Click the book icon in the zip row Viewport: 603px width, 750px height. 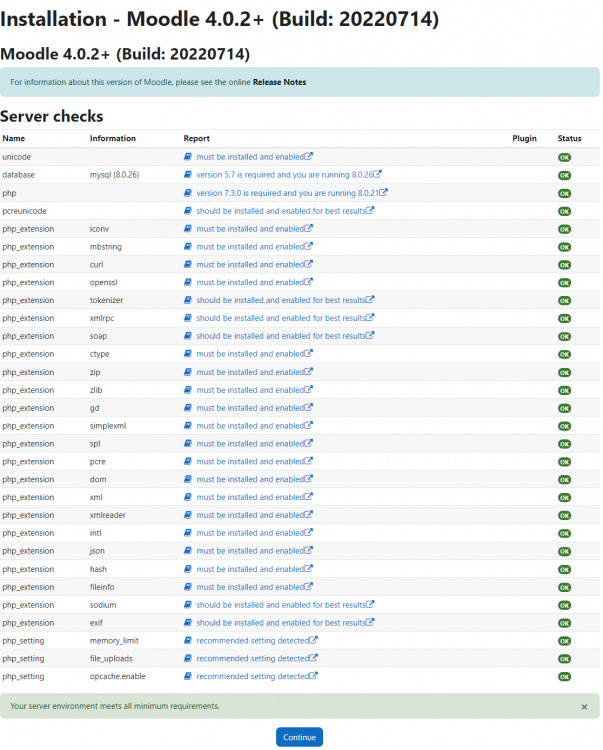188,372
